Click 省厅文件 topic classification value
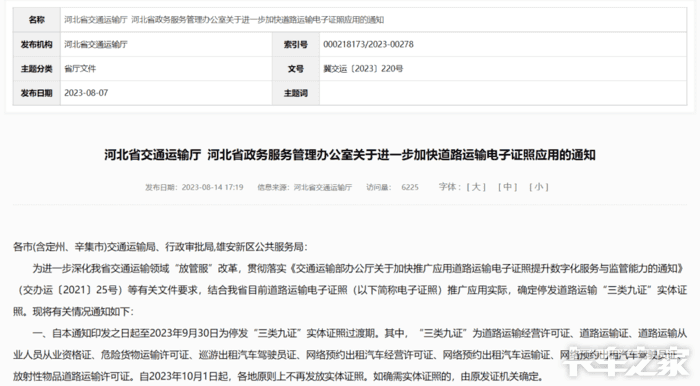 [80, 69]
